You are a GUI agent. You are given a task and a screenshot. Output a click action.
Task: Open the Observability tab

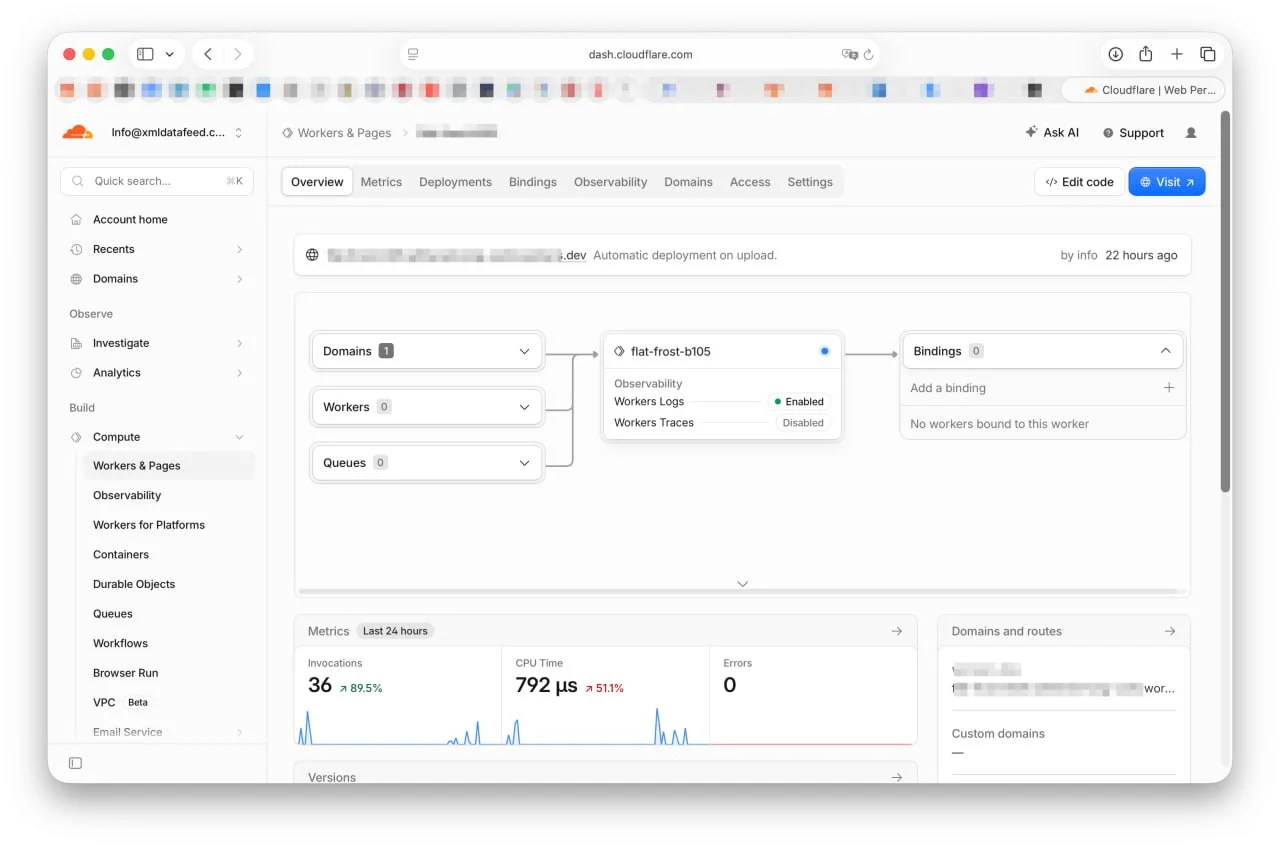tap(610, 182)
